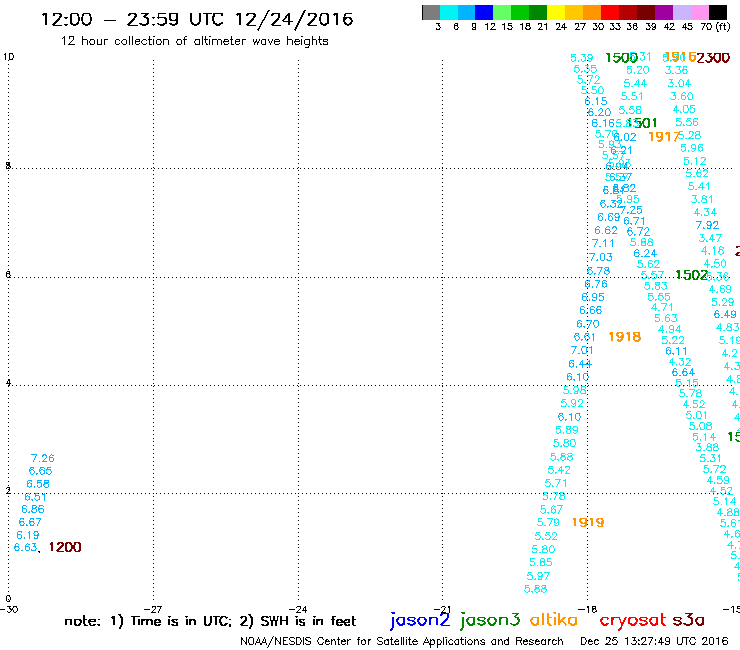Select the "-30" longitude axis label

coord(9,609)
